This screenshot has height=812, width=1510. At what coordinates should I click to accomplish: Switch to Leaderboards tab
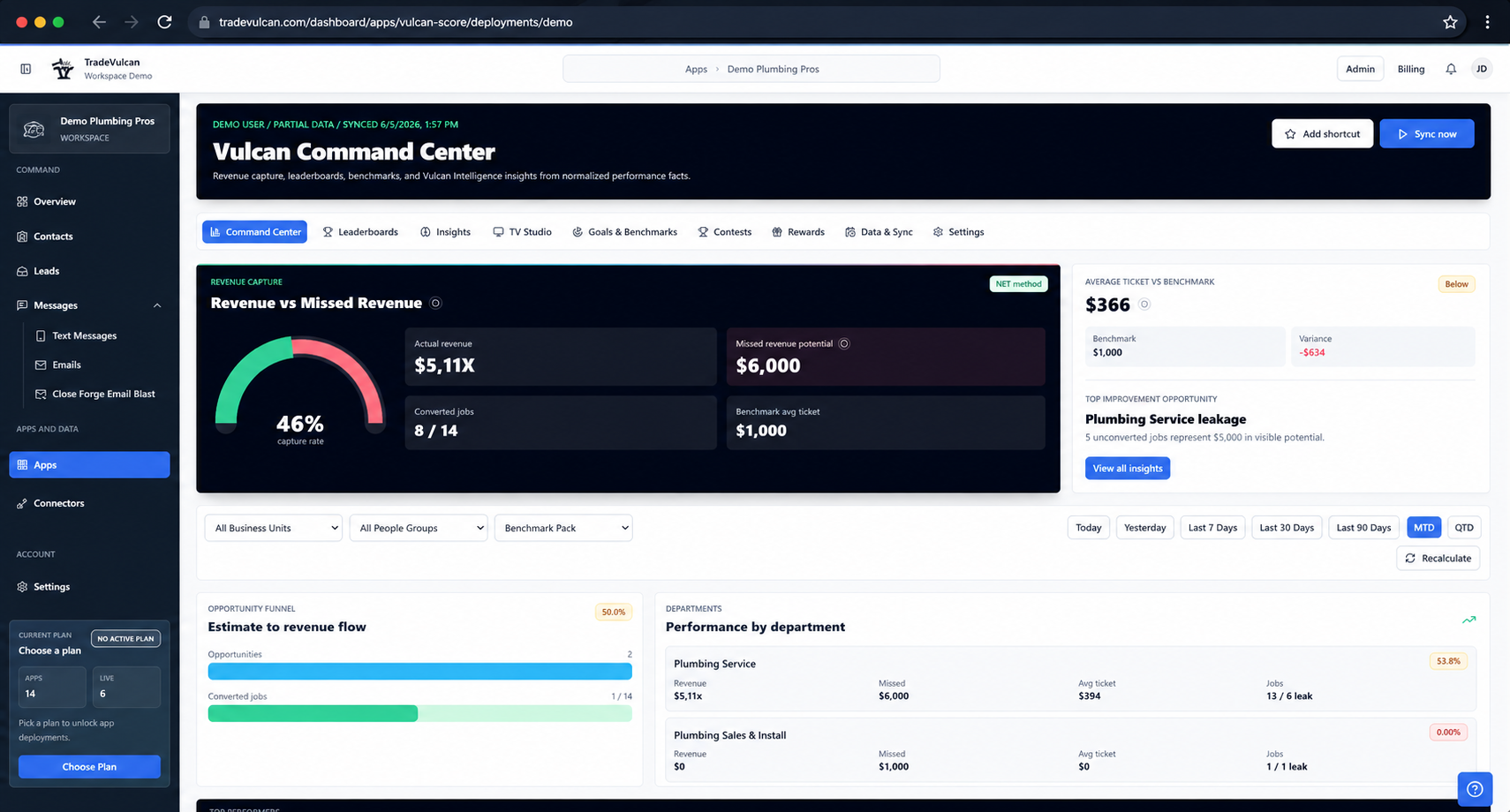(x=359, y=232)
